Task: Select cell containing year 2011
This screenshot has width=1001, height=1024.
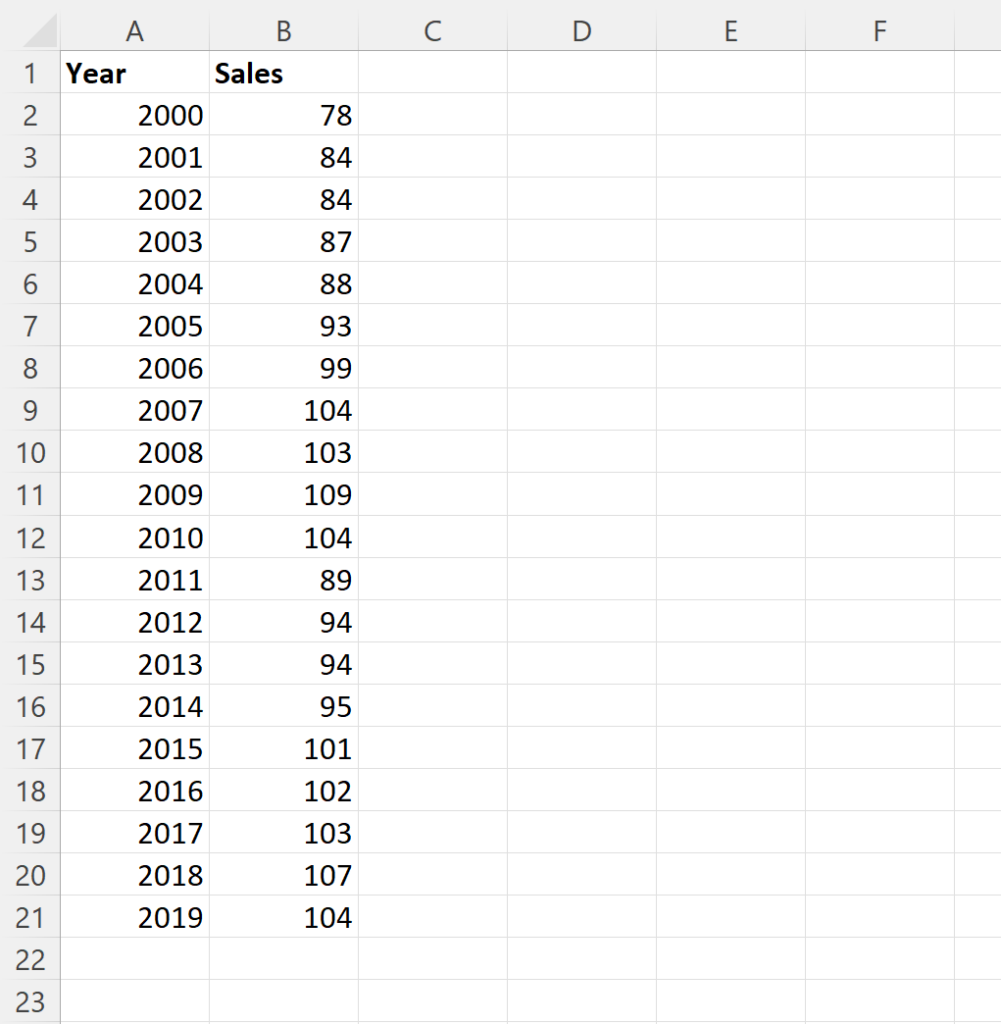Action: [x=135, y=579]
